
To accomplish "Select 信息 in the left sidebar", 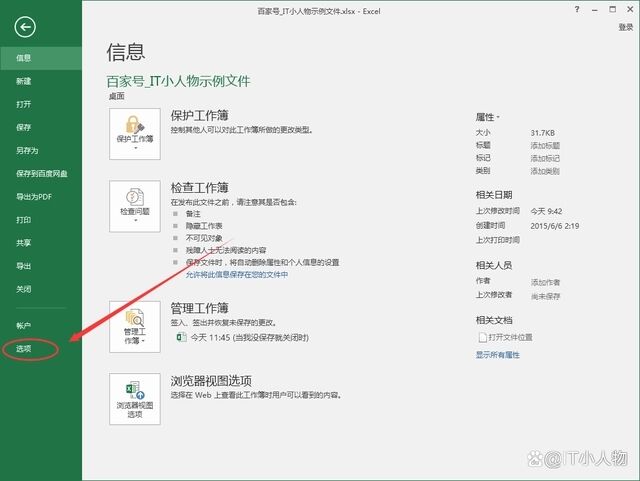I will 41,58.
